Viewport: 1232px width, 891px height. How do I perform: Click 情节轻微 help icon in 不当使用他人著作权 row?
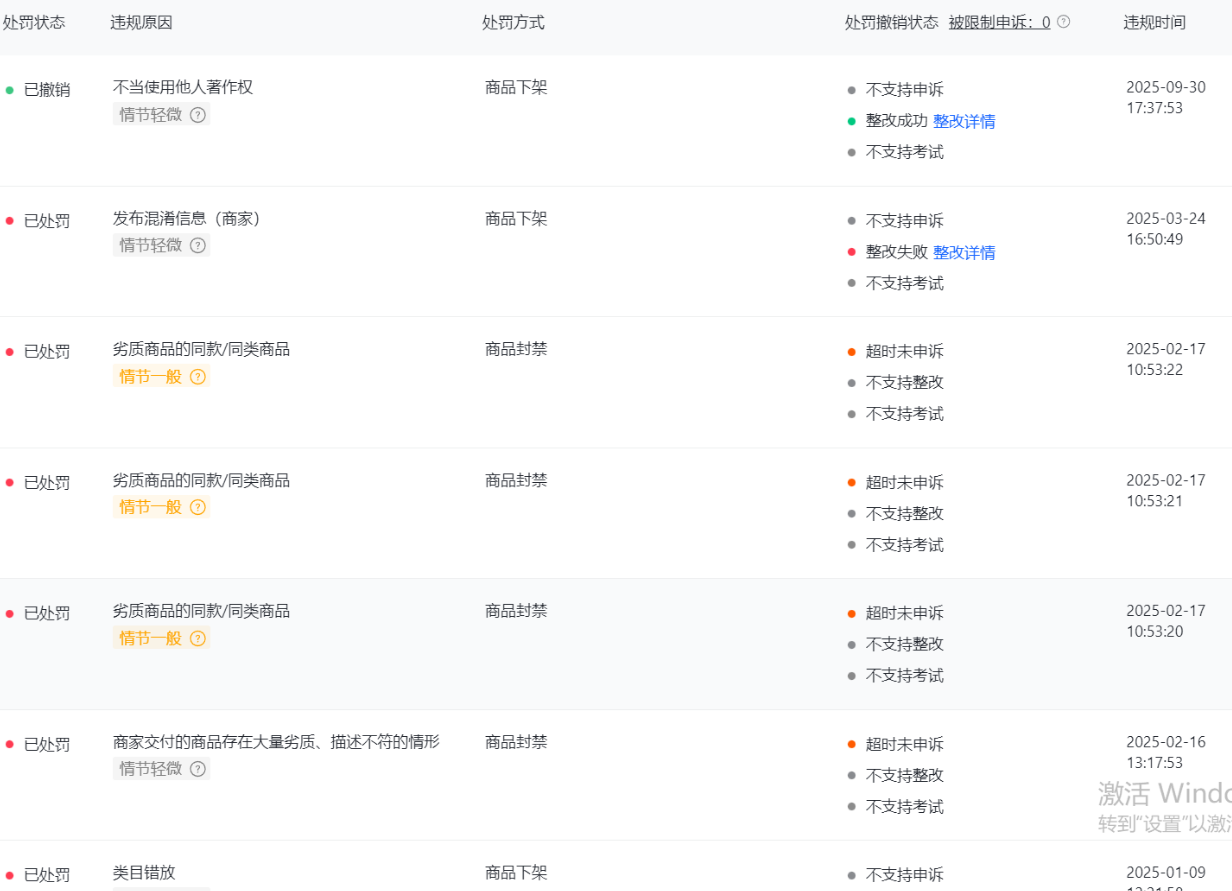pyautogui.click(x=198, y=115)
